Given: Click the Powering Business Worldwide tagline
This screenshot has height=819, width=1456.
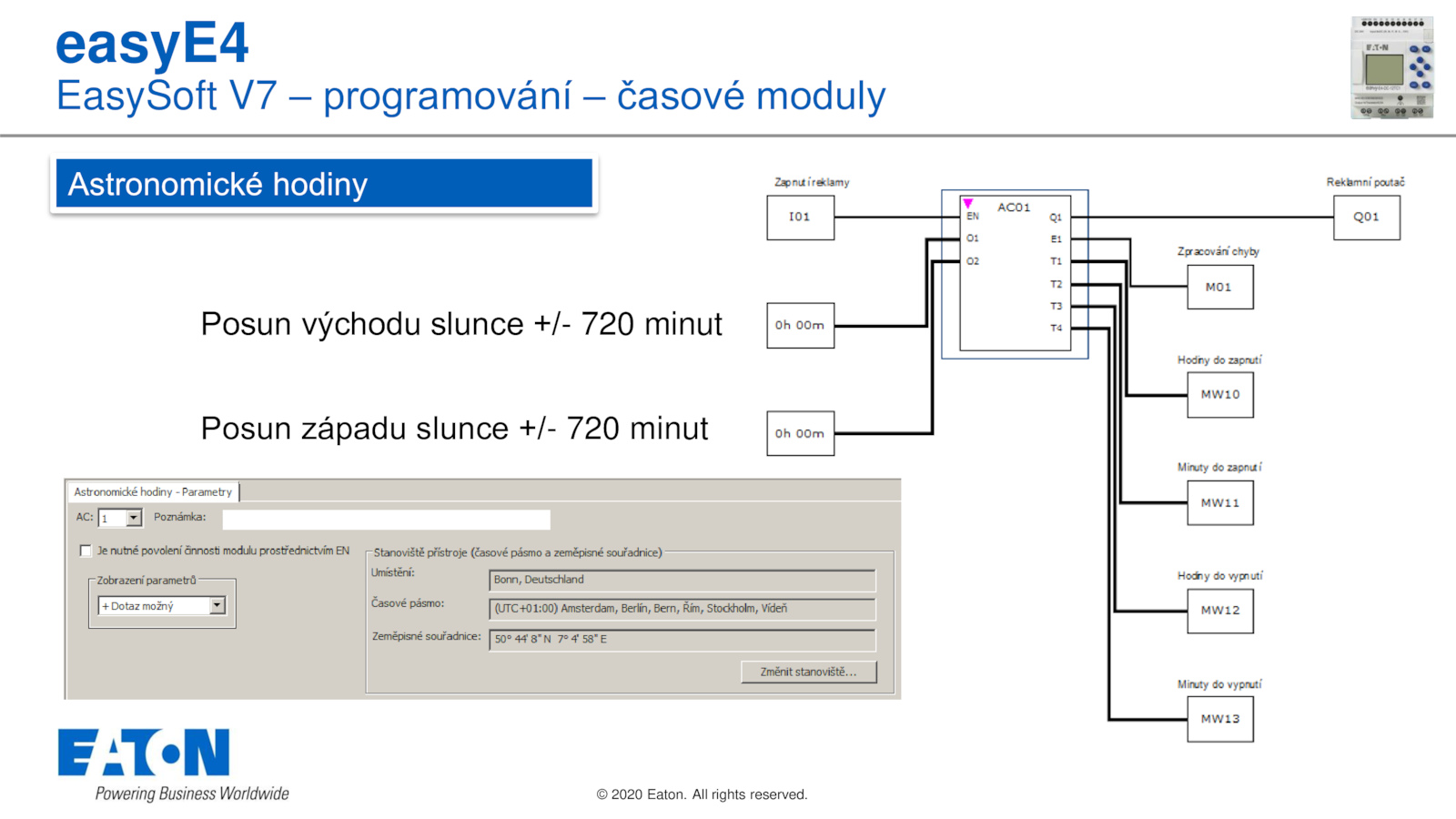Looking at the screenshot, I should pos(192,794).
